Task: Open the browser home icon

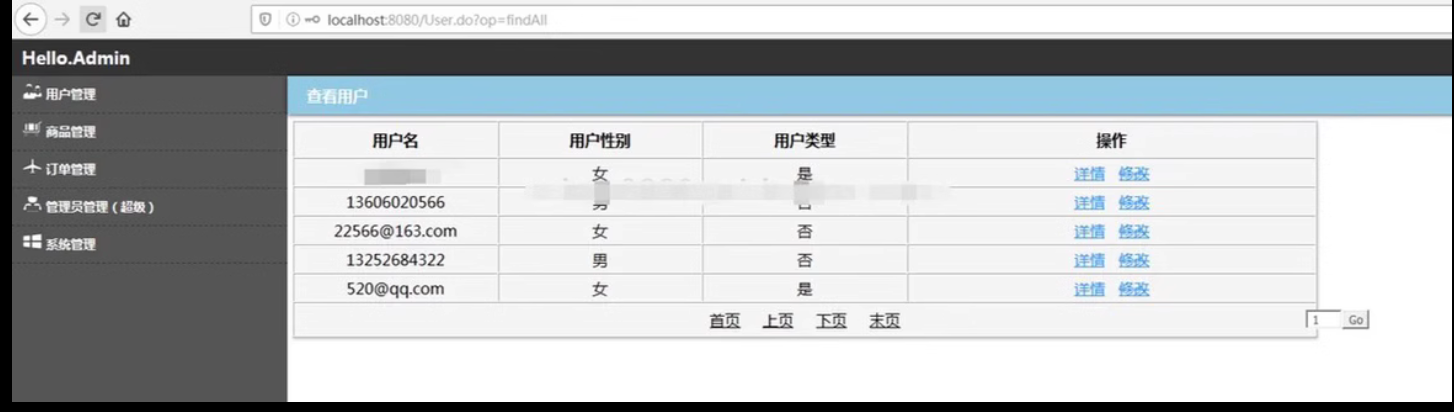Action: point(123,19)
